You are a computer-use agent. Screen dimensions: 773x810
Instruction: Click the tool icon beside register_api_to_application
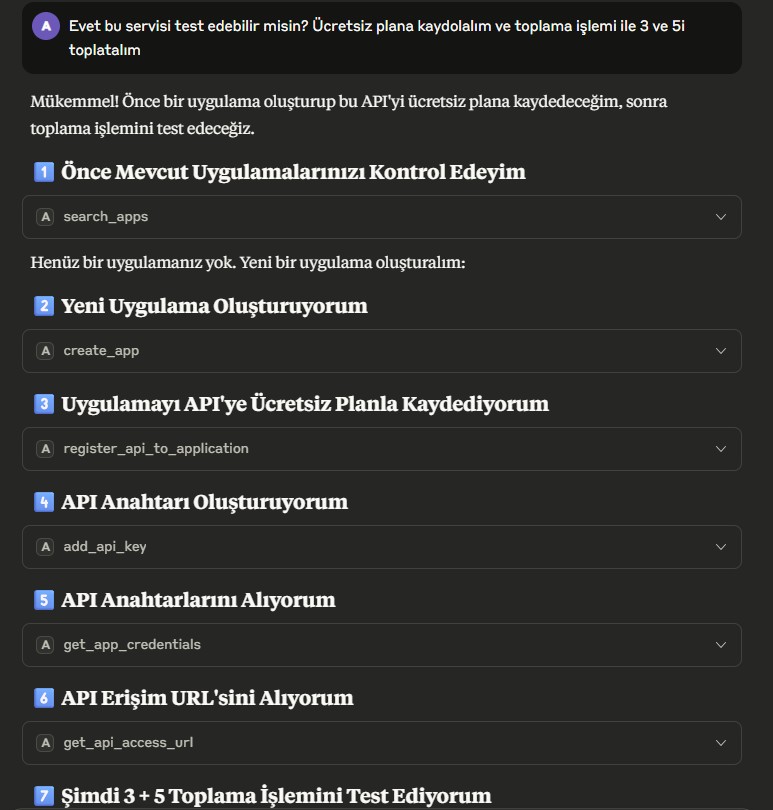pos(45,449)
